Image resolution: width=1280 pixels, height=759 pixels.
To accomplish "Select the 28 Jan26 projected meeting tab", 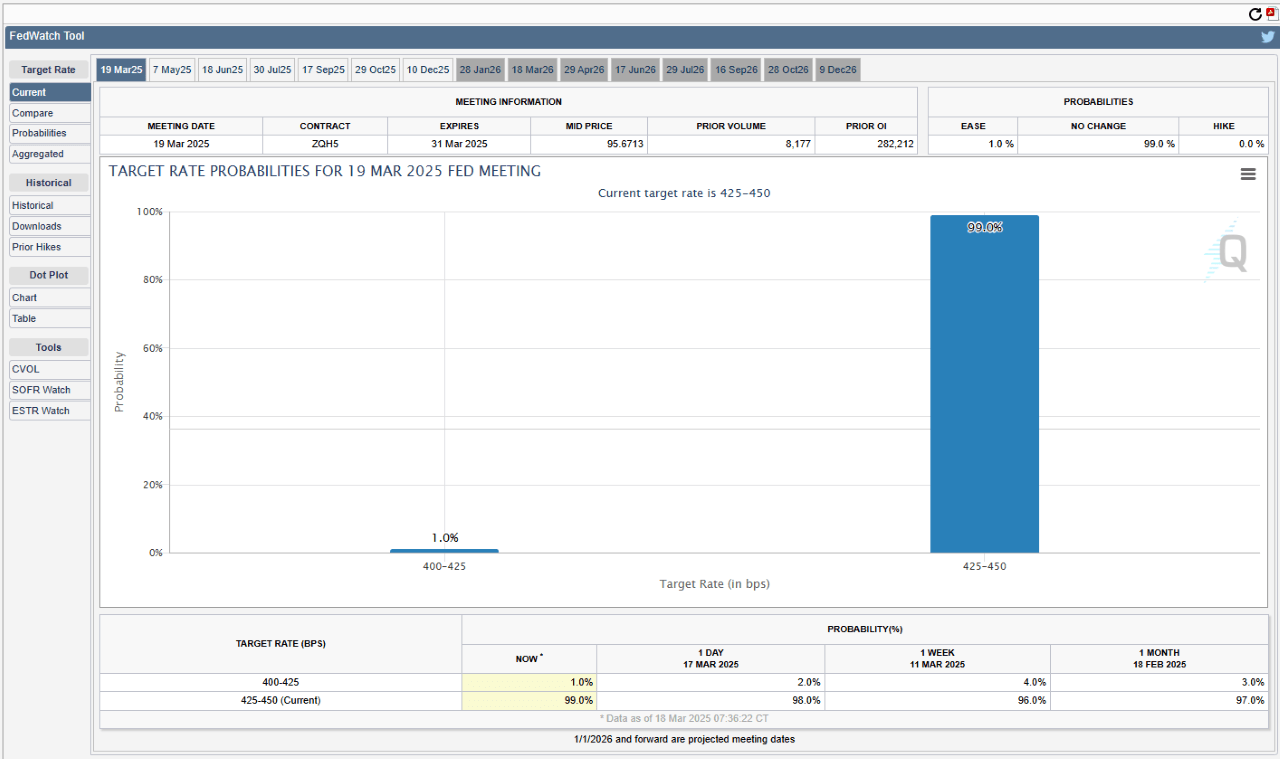I will pyautogui.click(x=480, y=70).
